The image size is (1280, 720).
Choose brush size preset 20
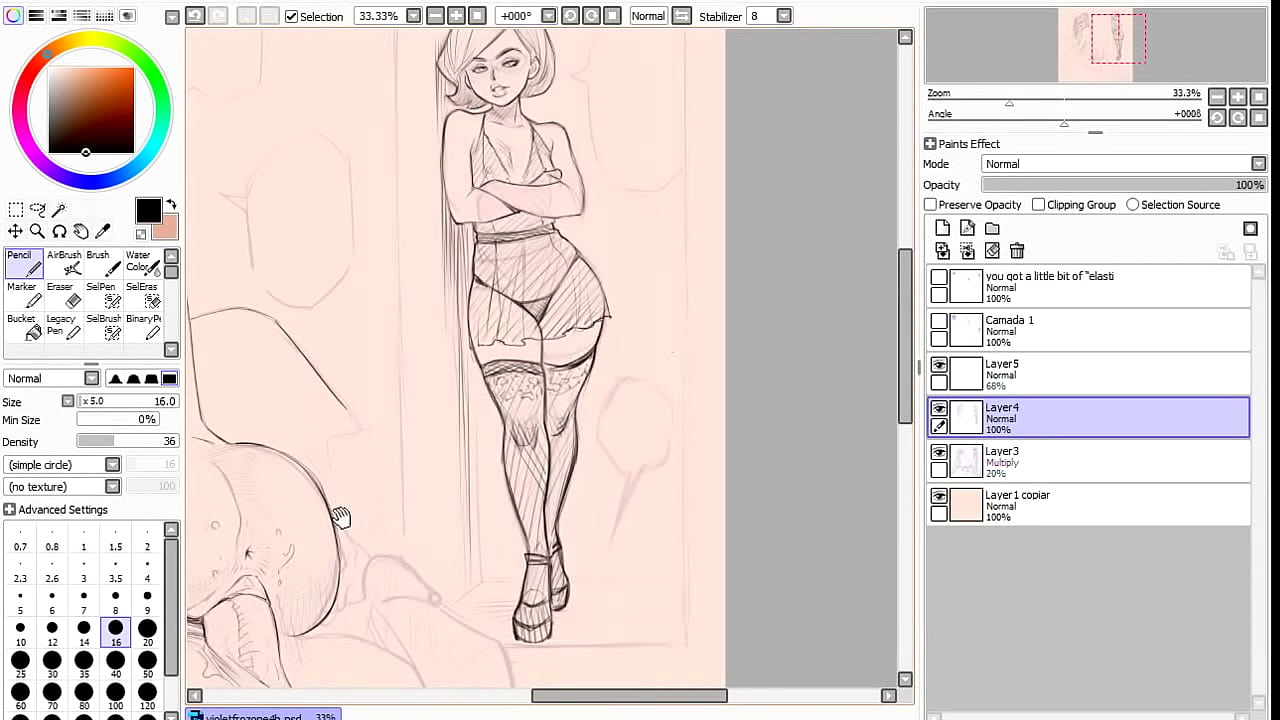147,629
